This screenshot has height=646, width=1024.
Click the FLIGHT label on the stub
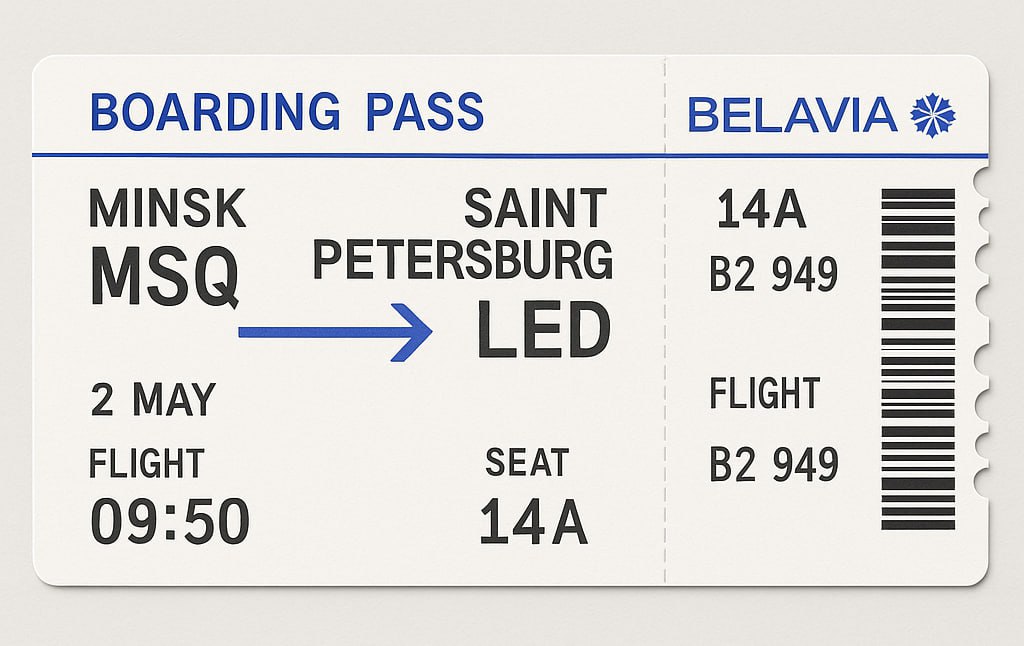click(x=765, y=393)
